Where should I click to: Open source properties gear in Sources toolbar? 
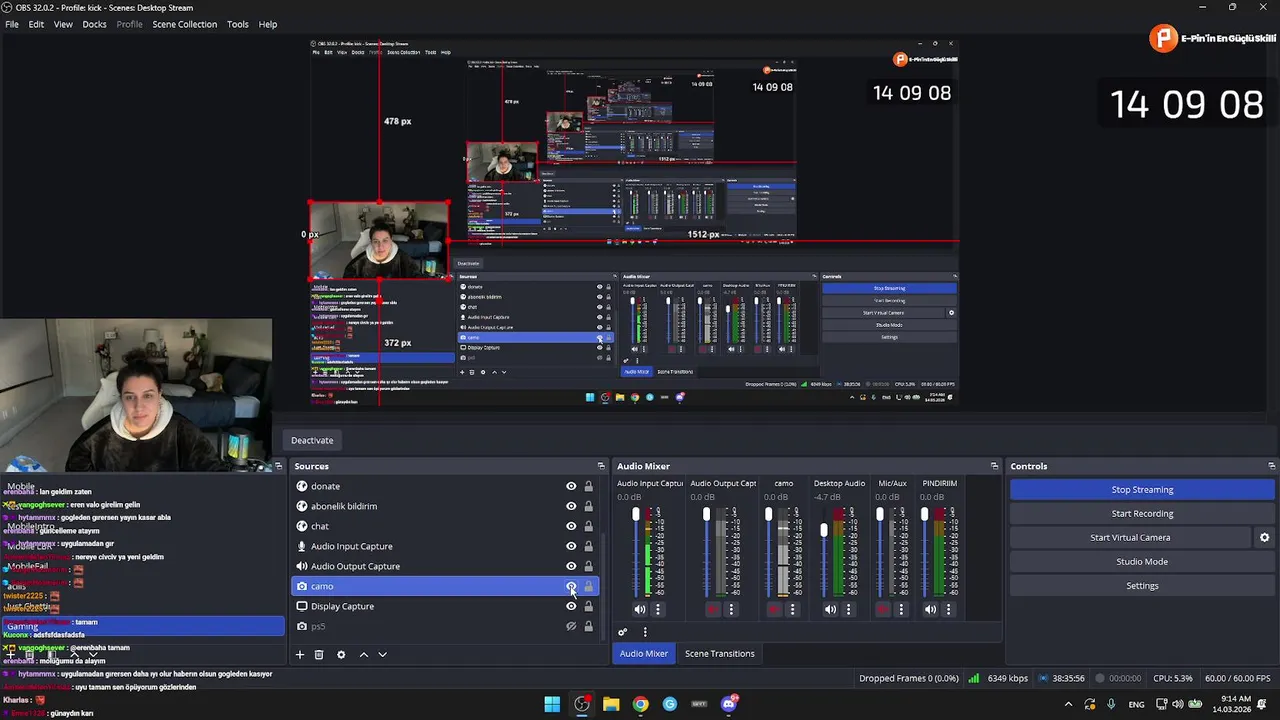click(x=341, y=654)
